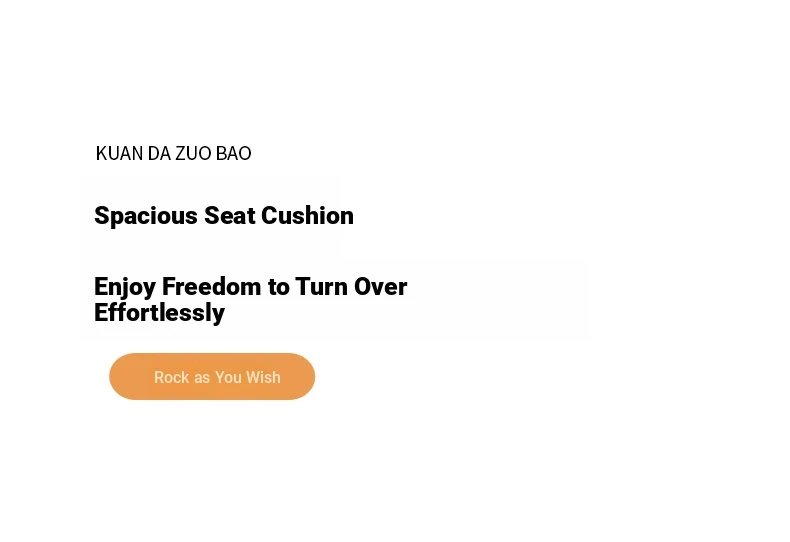Click the word ZUO in the top label
The image size is (790, 542).
tap(193, 153)
